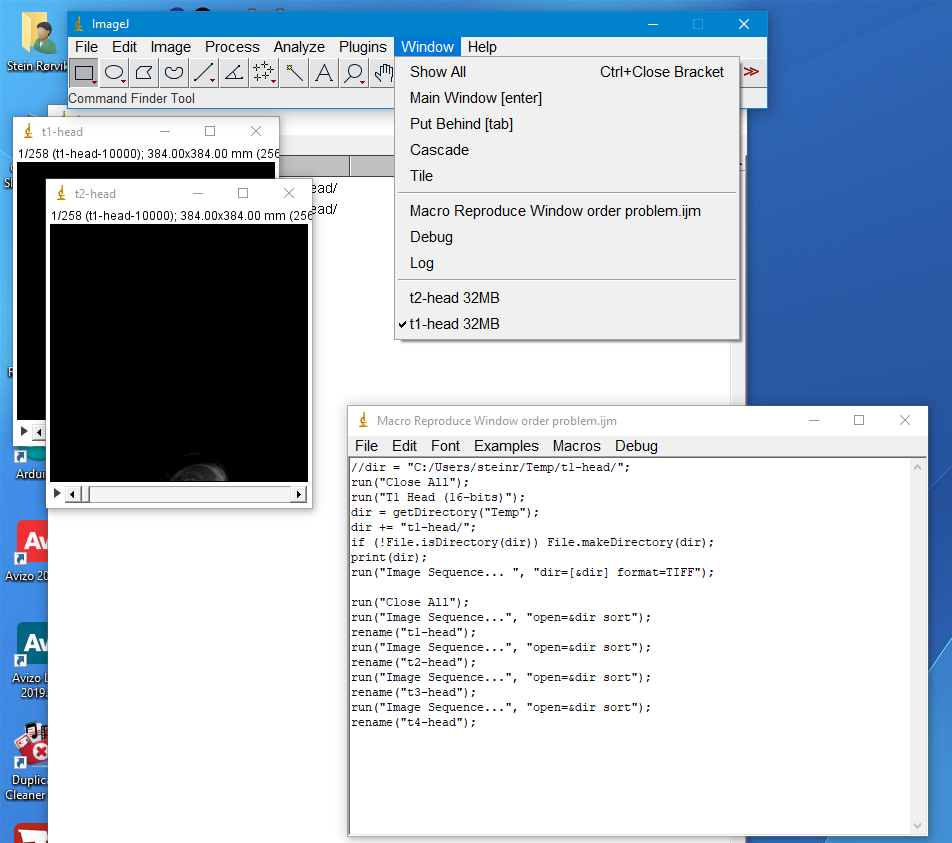Select the Wand tracing tool
The width and height of the screenshot is (952, 843).
click(x=294, y=72)
